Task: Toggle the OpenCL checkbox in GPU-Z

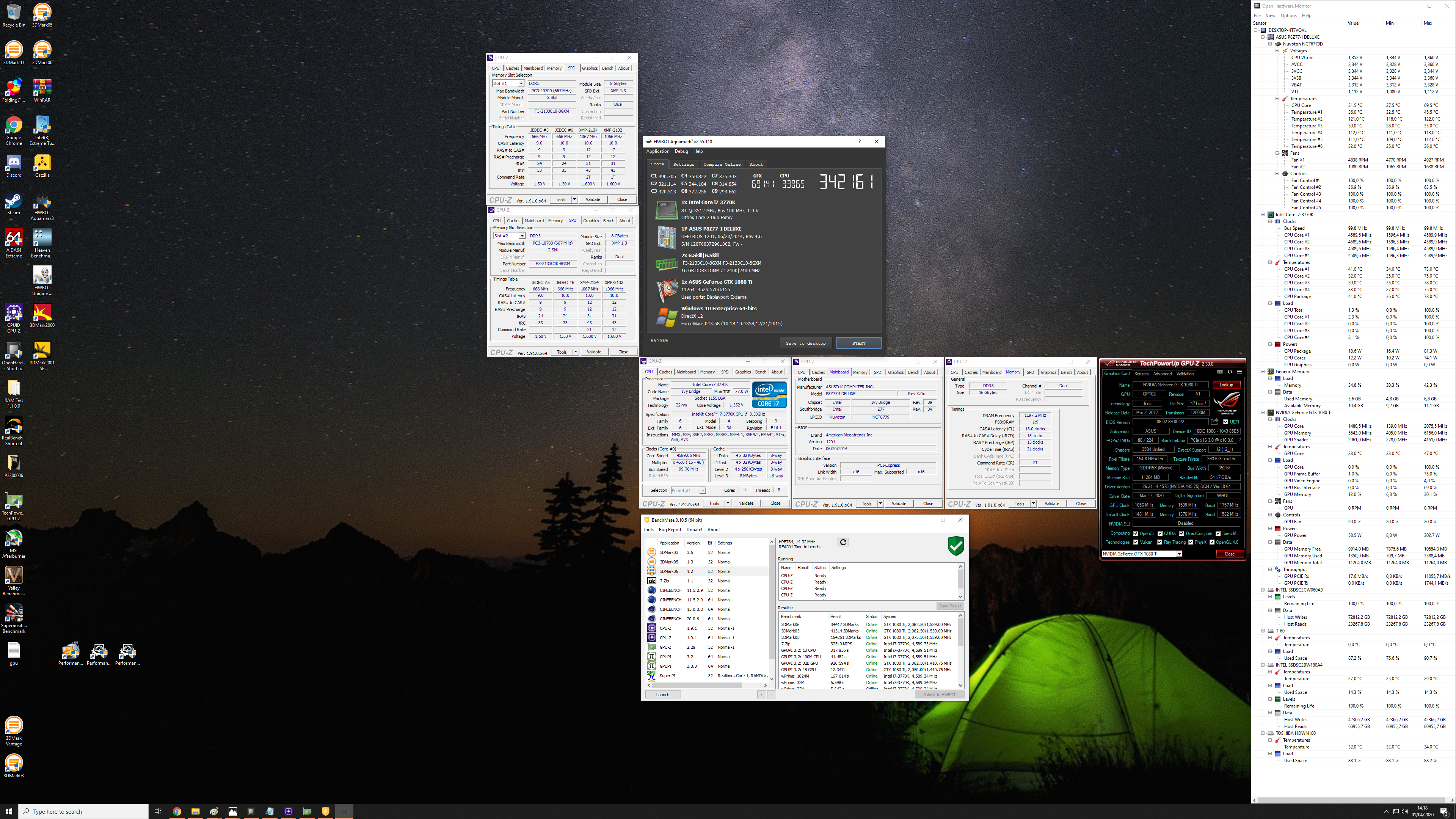Action: point(1136,533)
